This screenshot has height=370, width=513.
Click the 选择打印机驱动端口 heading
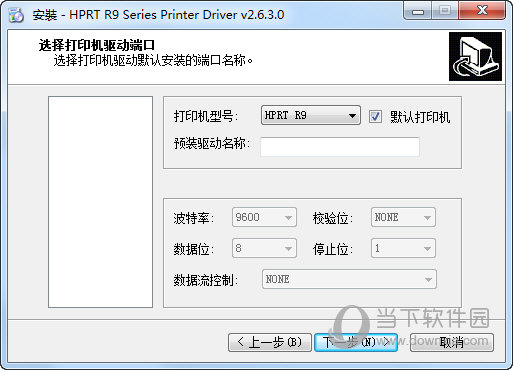pos(97,45)
